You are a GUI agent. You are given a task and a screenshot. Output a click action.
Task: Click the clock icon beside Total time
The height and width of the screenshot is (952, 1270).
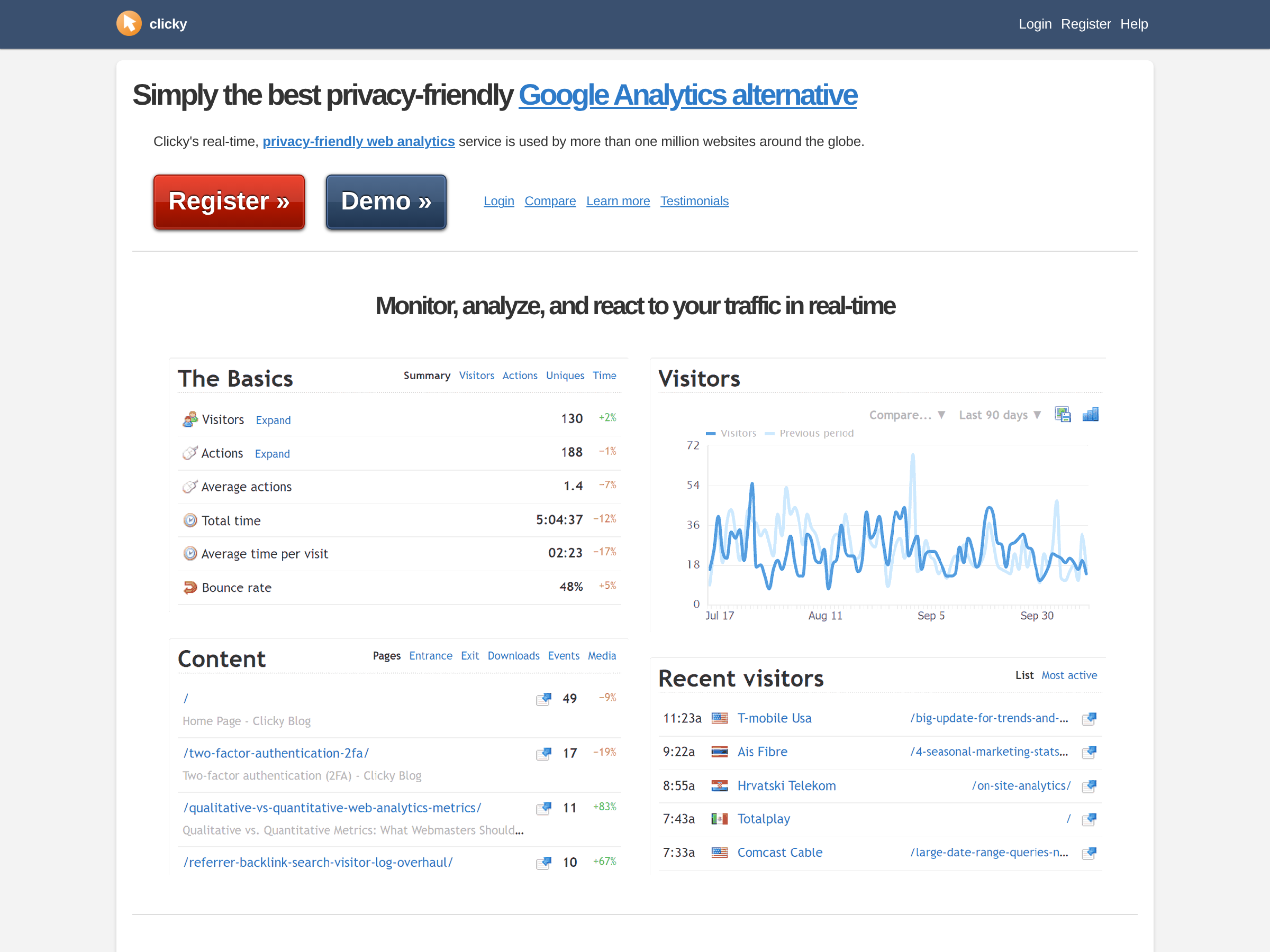pos(190,520)
